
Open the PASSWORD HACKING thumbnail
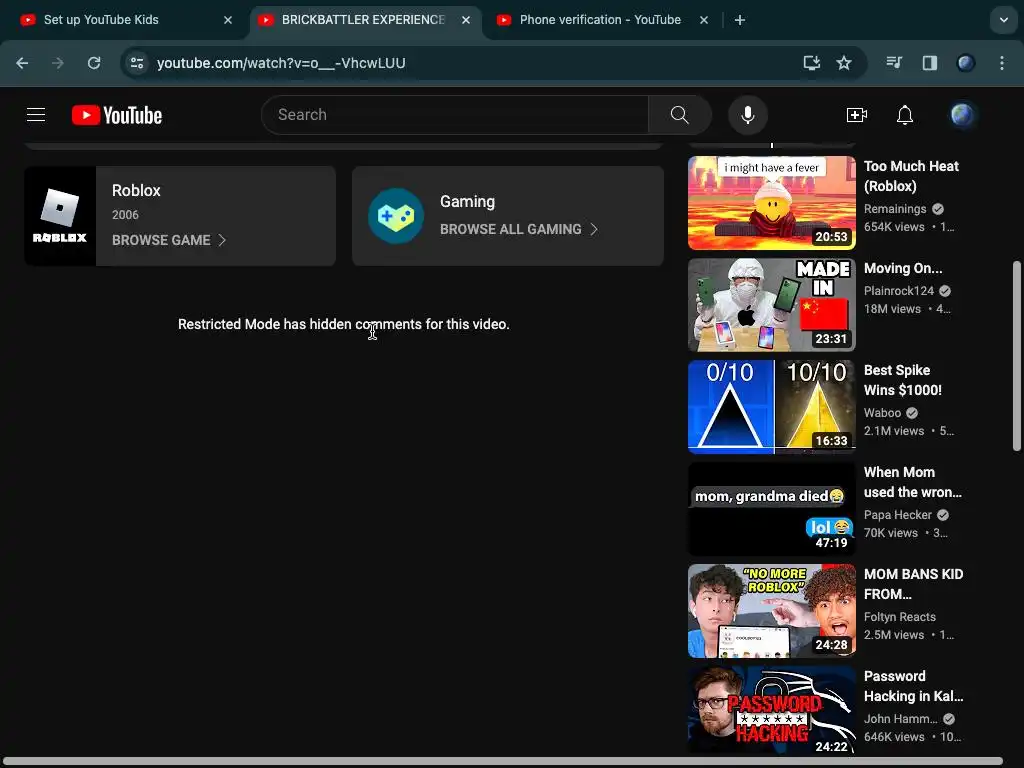pos(772,711)
